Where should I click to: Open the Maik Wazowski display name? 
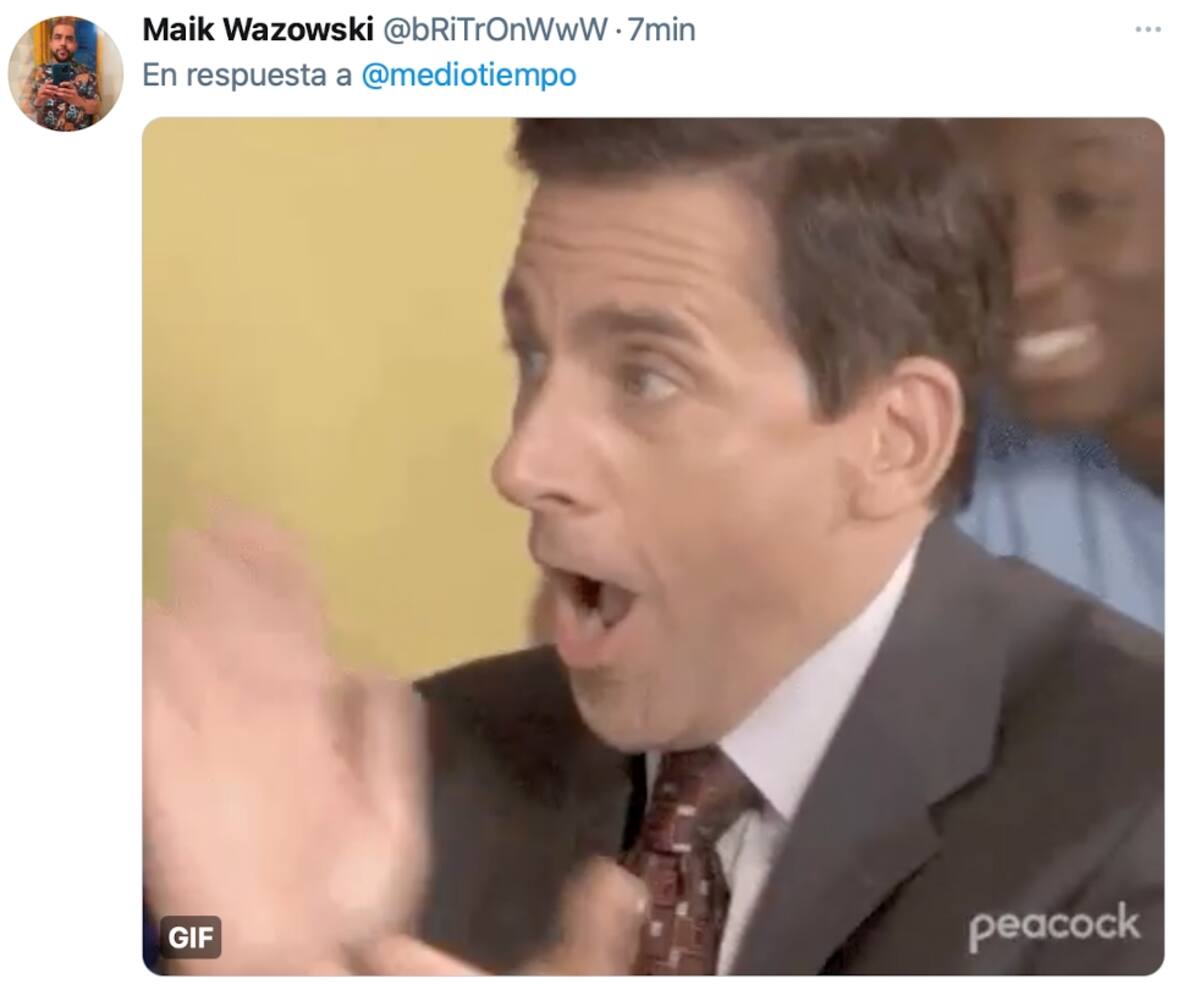point(258,30)
